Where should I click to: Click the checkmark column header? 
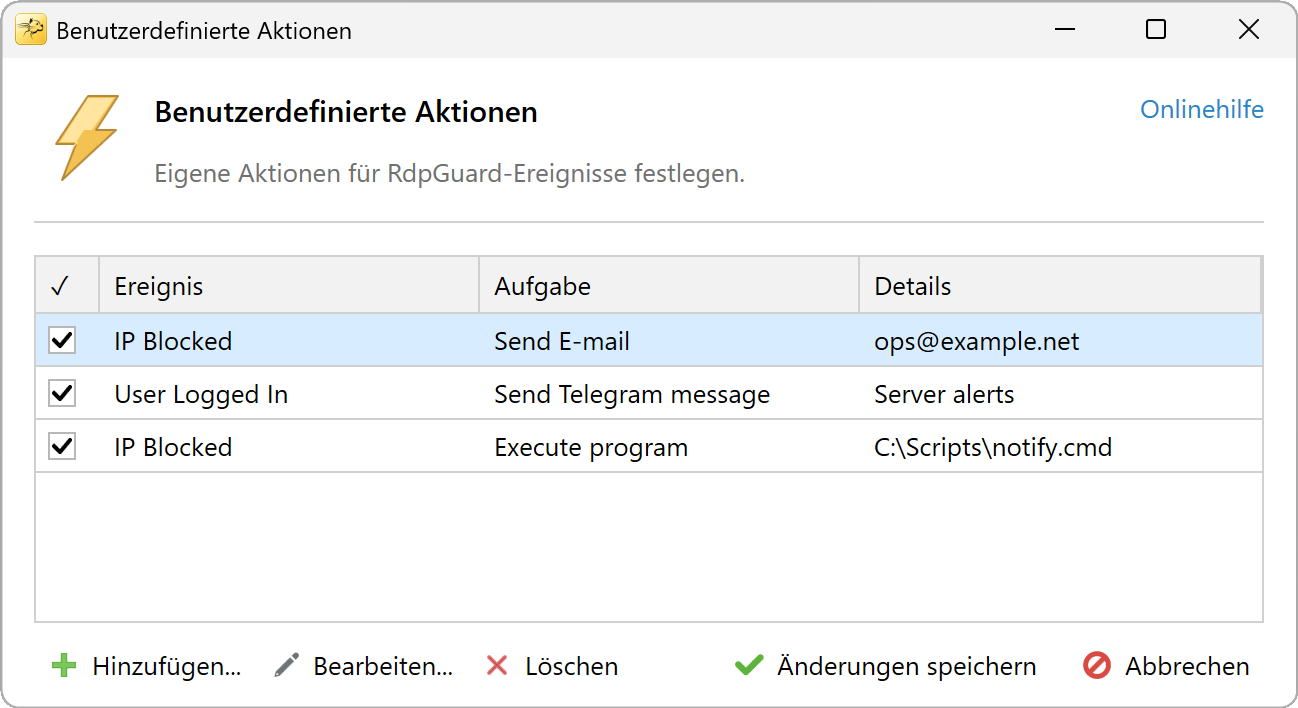pos(67,286)
